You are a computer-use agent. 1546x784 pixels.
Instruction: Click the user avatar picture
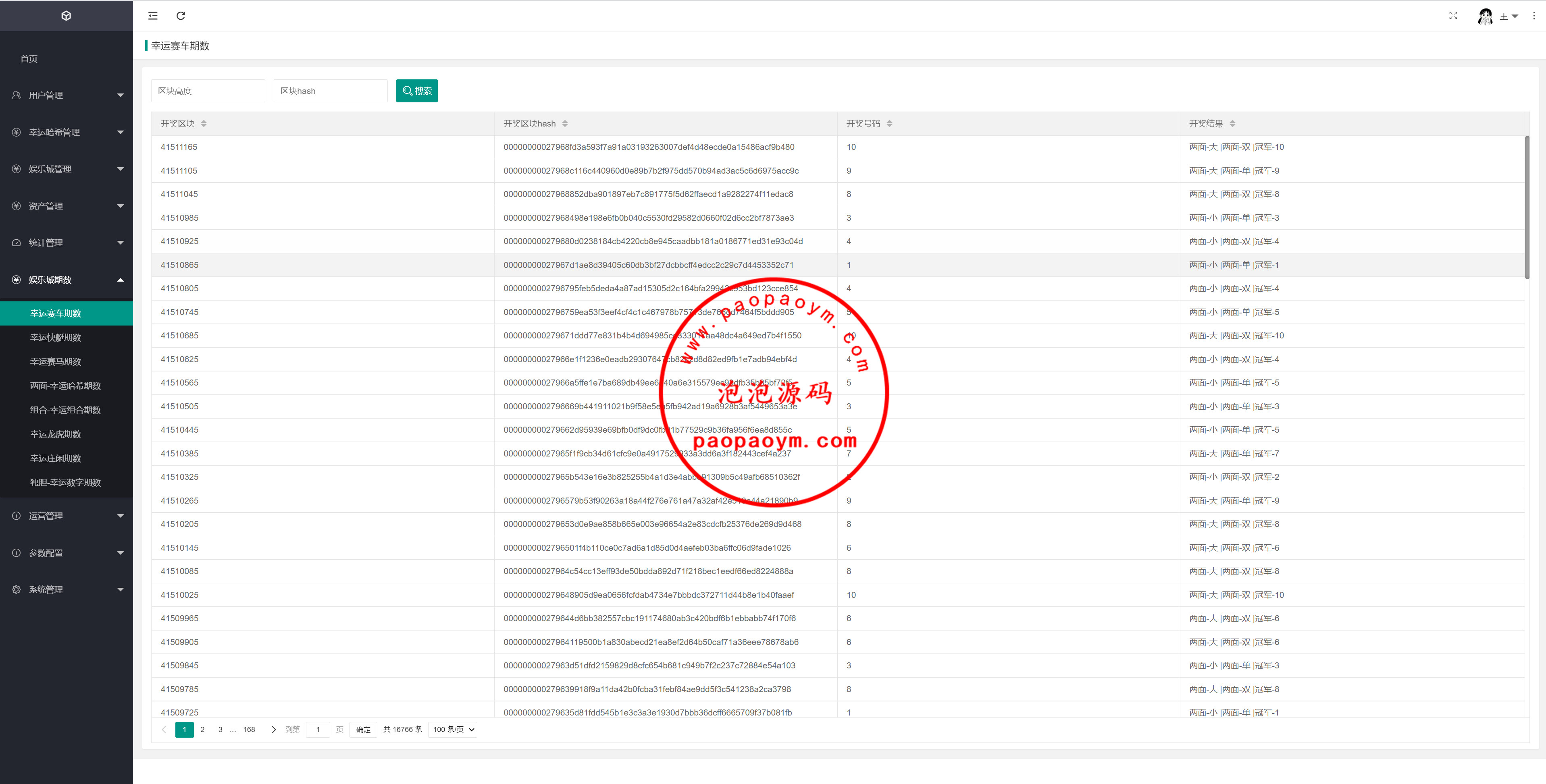(x=1485, y=16)
